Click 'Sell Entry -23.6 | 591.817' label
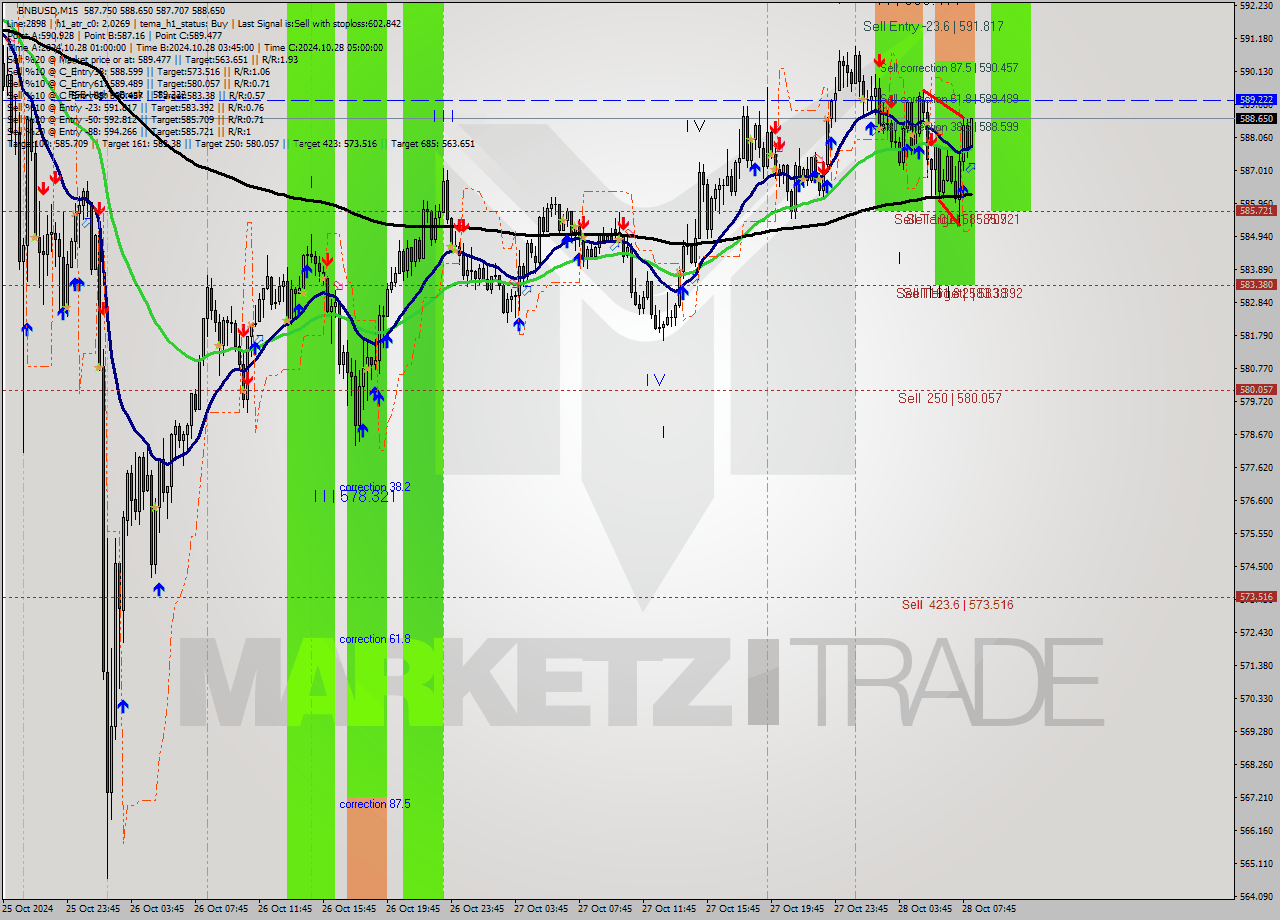 point(933,27)
